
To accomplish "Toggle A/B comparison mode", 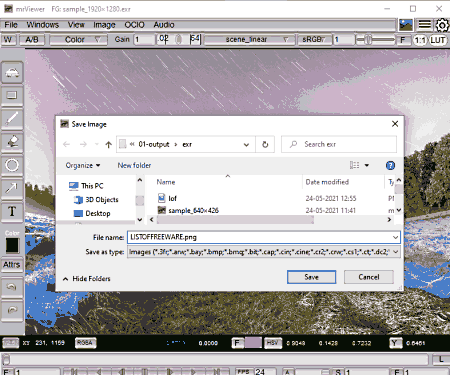I will coord(32,40).
